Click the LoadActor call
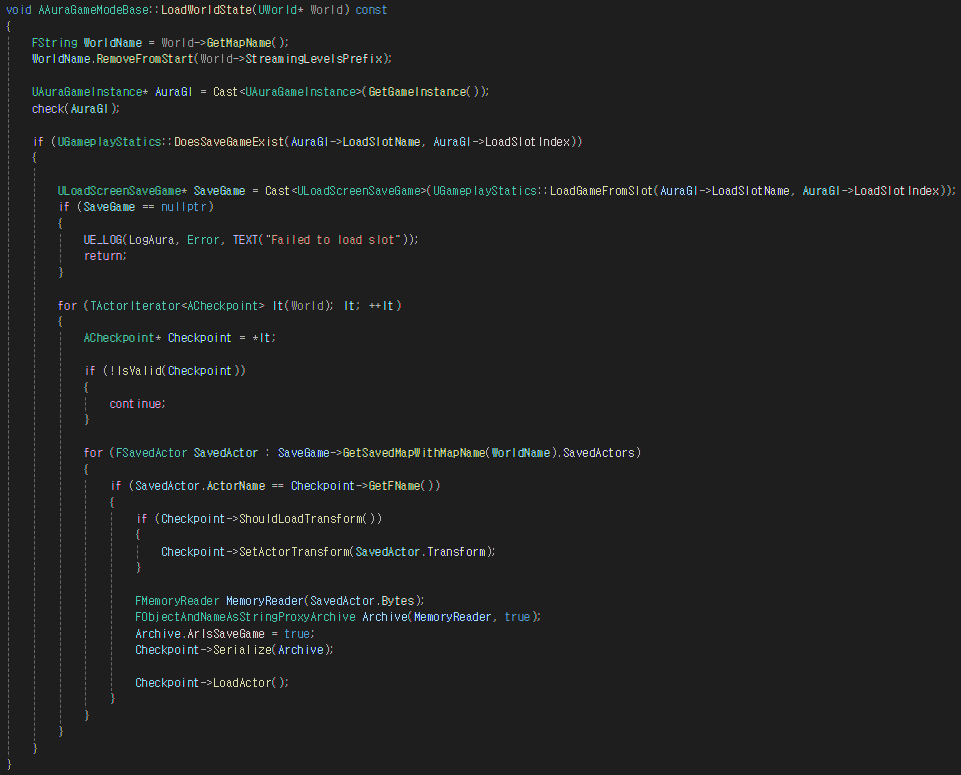Viewport: 961px width, 775px height. (242, 683)
